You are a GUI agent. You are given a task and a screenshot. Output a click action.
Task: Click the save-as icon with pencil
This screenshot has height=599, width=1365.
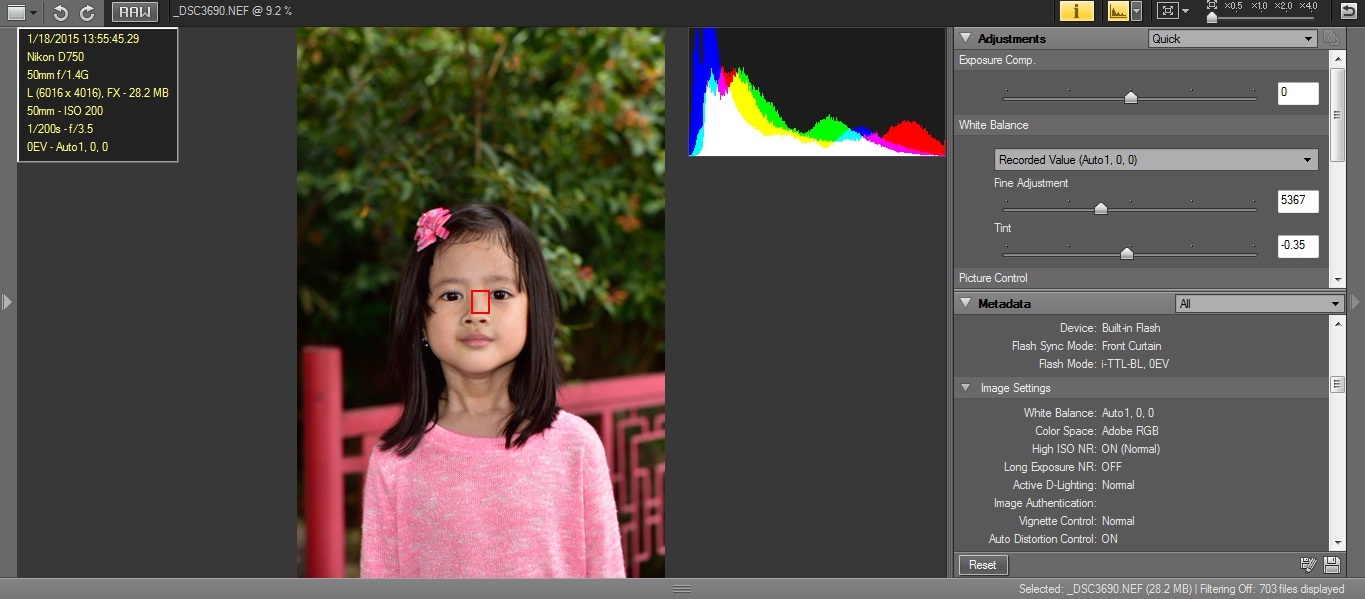point(1307,565)
